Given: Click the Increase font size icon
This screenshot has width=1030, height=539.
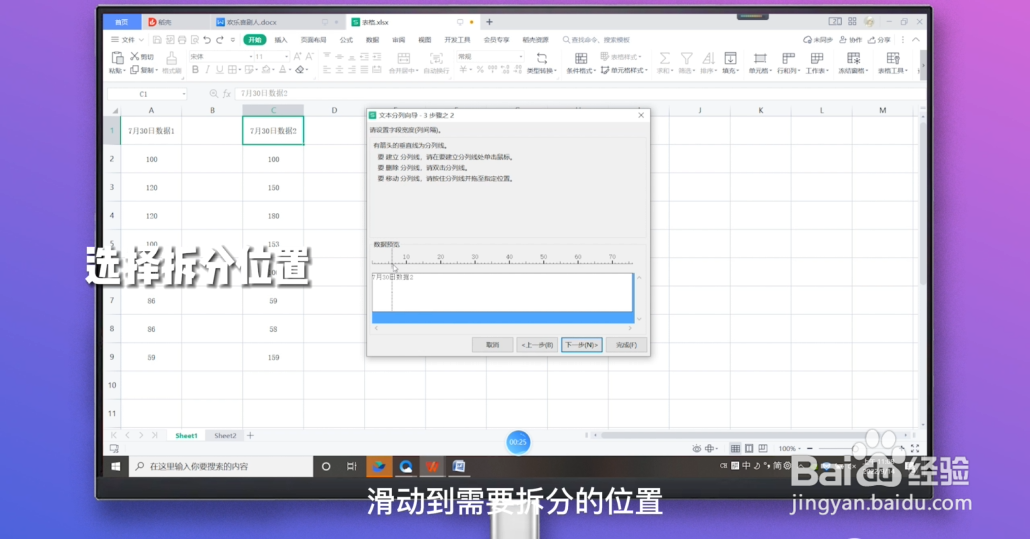Looking at the screenshot, I should tap(298, 56).
